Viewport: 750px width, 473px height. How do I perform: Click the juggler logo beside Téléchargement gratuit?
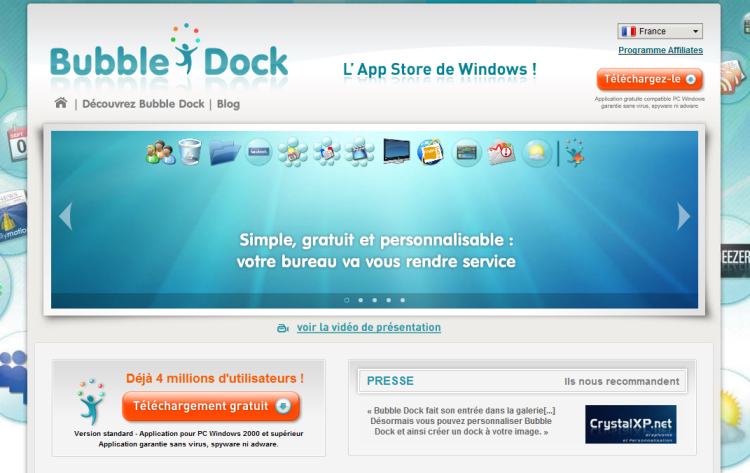coord(90,402)
